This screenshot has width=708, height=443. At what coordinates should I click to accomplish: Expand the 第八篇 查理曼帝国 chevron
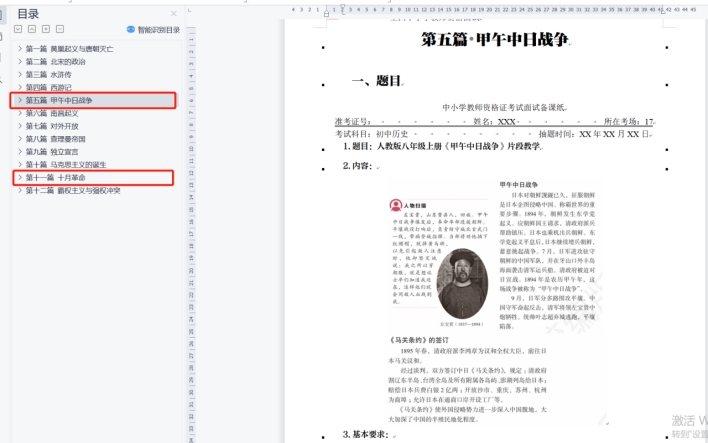coord(19,139)
